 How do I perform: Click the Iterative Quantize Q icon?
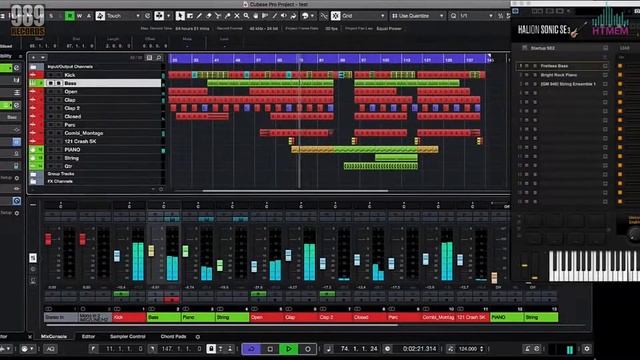pos(453,16)
